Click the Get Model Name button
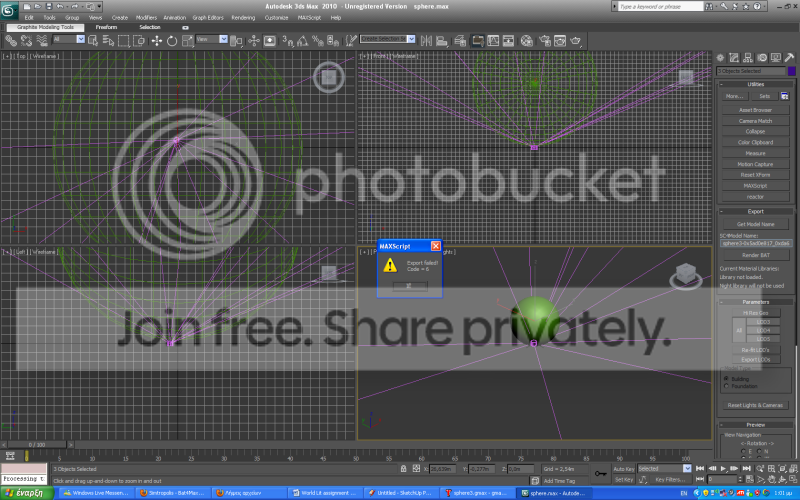This screenshot has height=500, width=800. pyautogui.click(x=756, y=224)
